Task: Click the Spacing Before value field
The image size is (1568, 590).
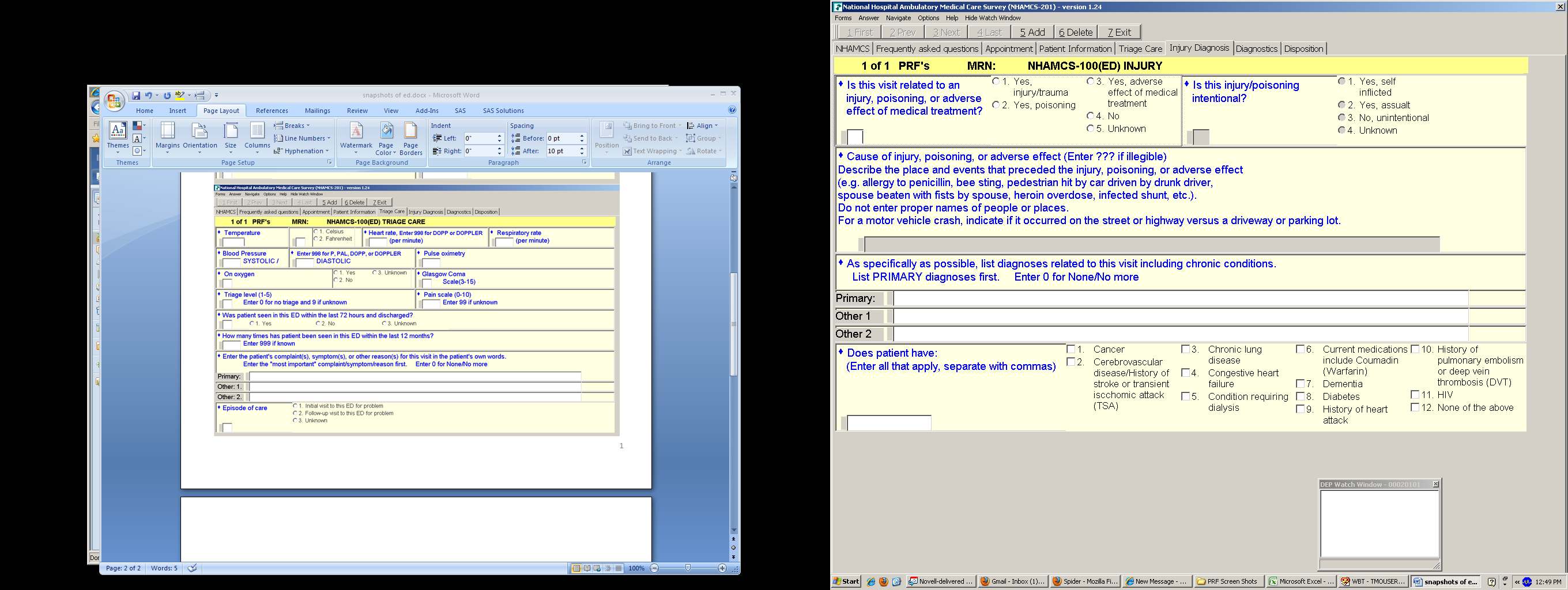Action: [x=562, y=138]
